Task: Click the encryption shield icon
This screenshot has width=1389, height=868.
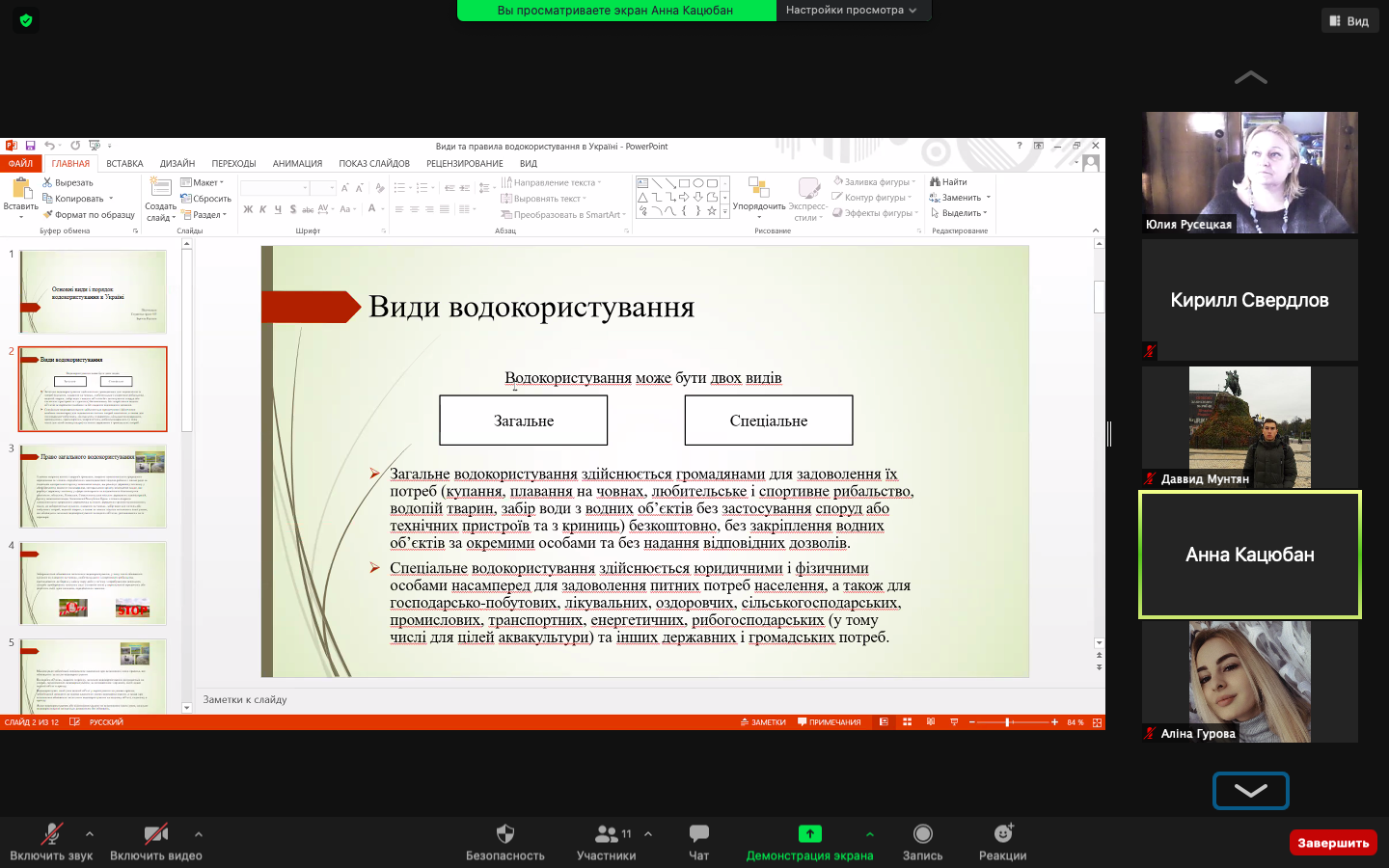Action: point(26,19)
